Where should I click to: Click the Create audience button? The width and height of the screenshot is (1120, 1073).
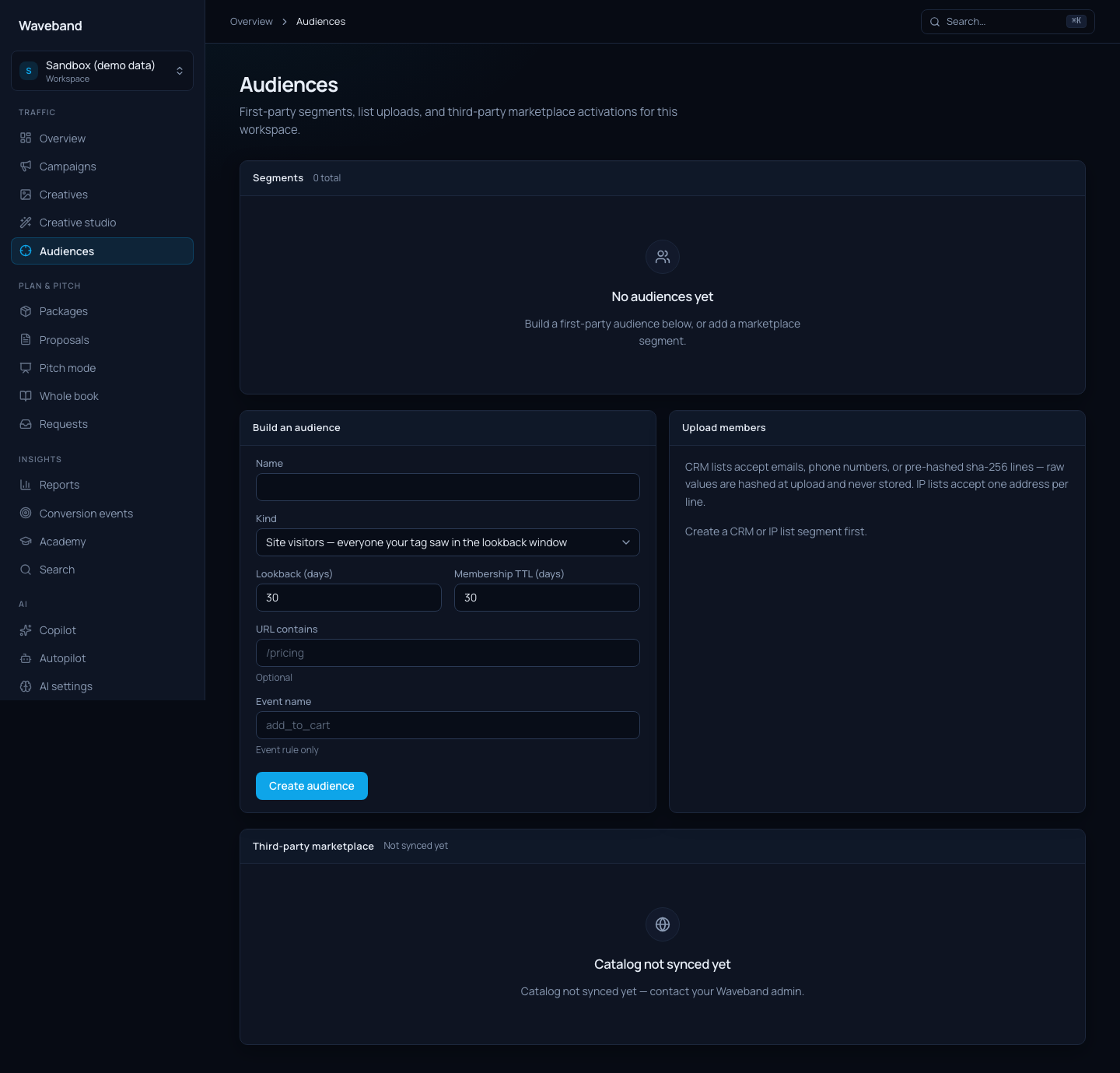312,786
